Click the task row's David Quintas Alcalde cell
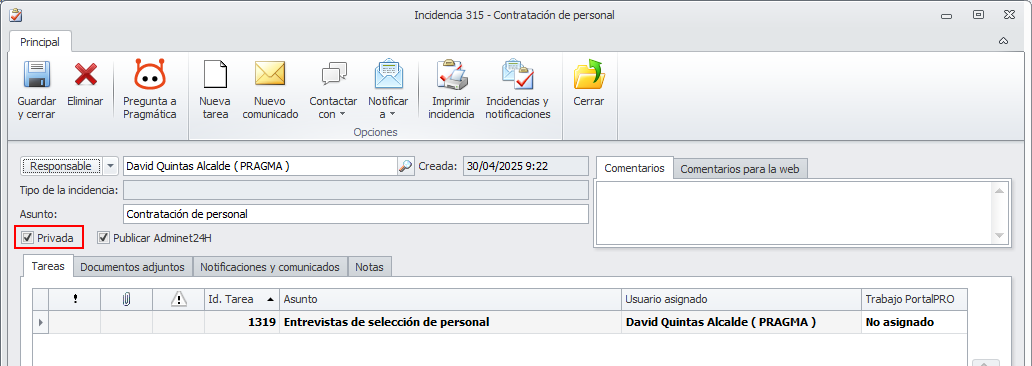Viewport: 1032px width, 366px height. (742, 323)
